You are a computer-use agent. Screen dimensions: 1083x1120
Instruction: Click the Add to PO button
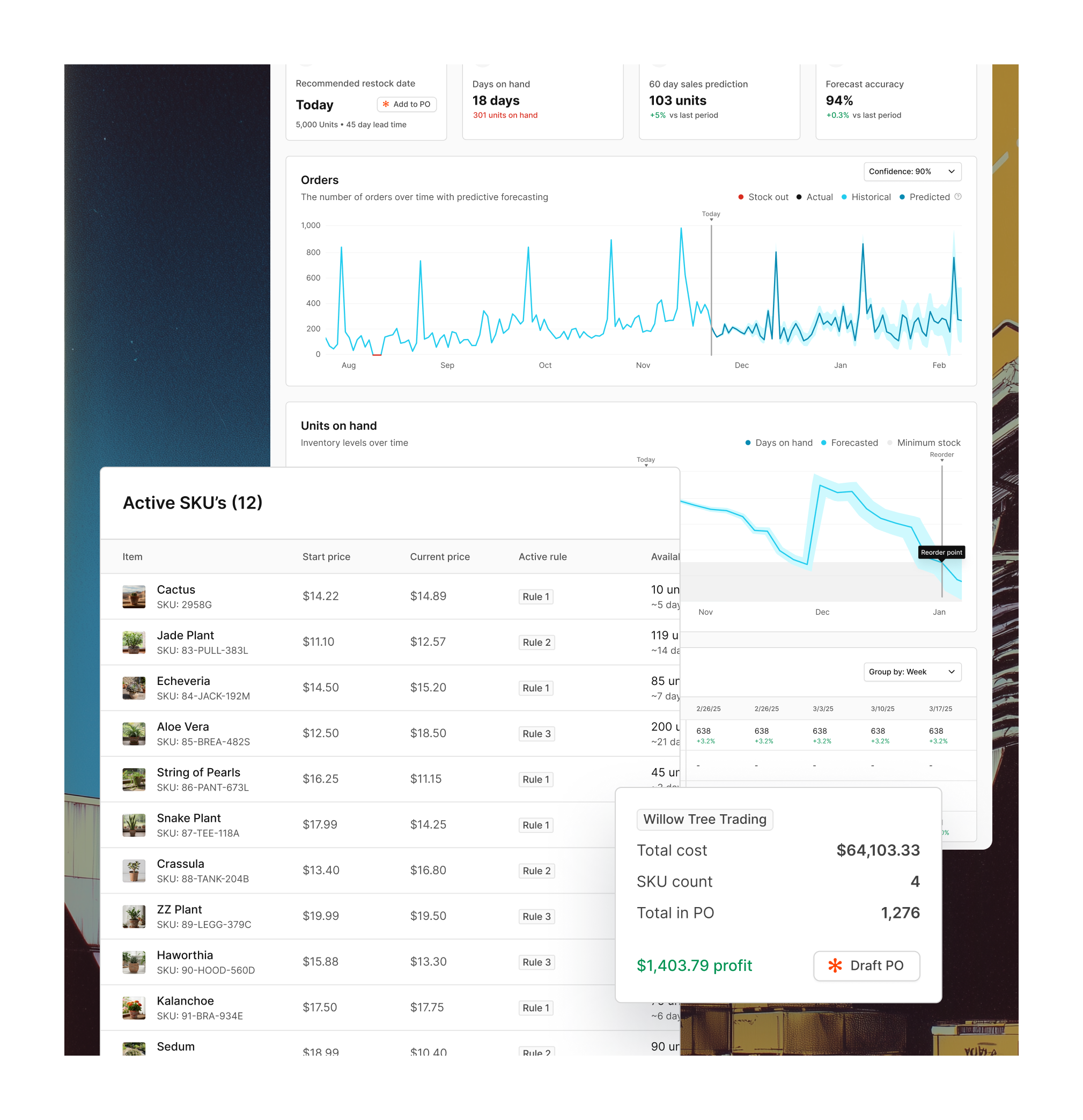point(407,104)
